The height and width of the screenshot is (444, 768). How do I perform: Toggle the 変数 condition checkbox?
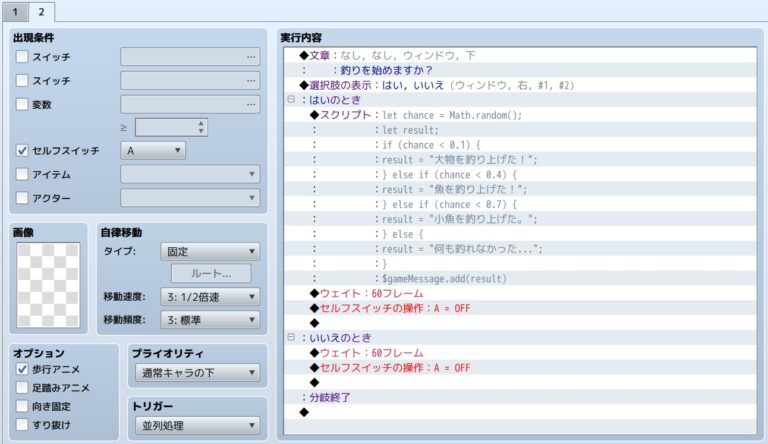click(x=23, y=104)
